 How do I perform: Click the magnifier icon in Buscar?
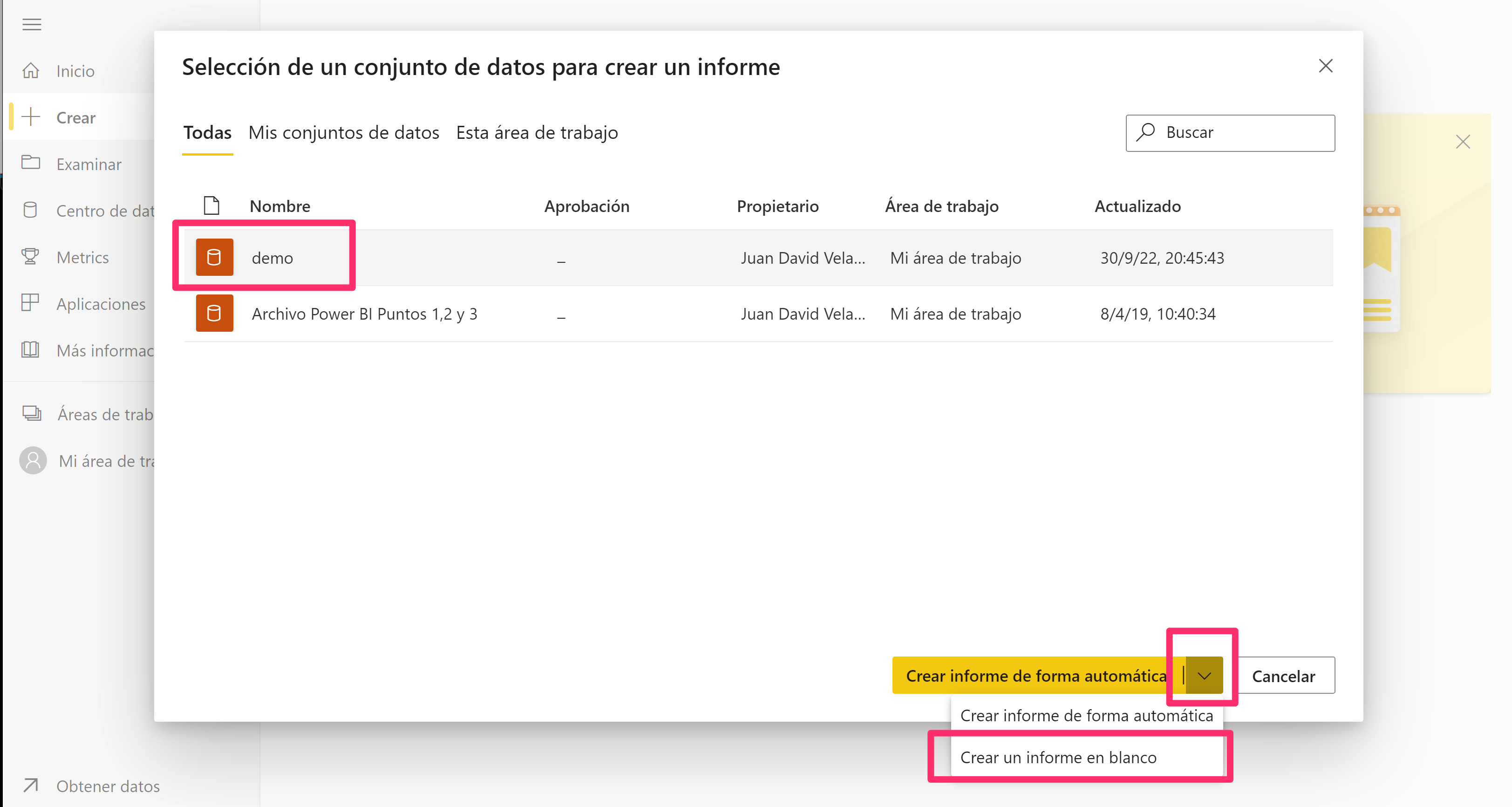tap(1145, 132)
